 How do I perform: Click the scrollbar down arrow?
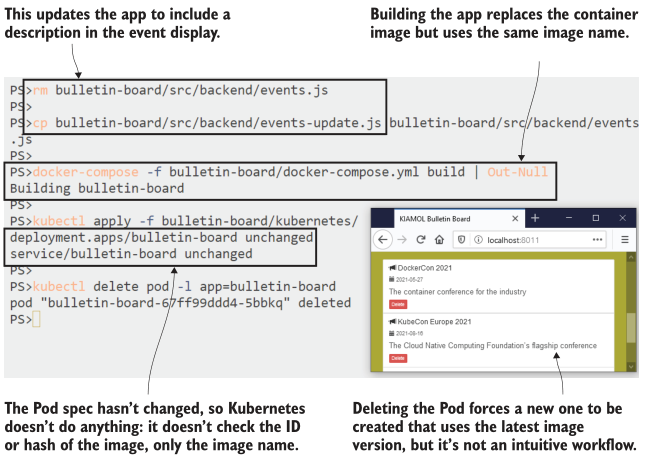[630, 365]
